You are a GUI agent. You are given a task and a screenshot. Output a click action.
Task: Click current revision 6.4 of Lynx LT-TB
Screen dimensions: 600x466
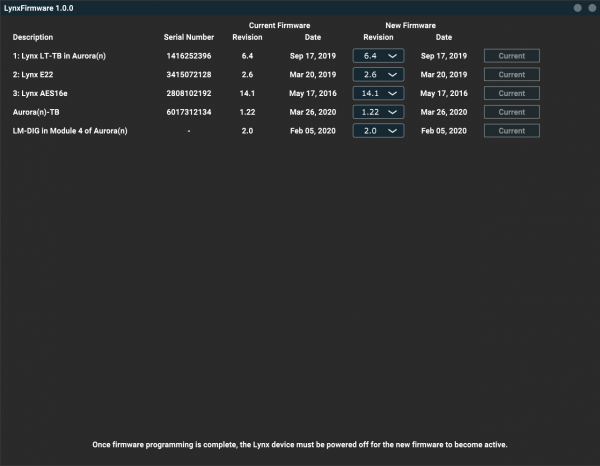(x=247, y=56)
